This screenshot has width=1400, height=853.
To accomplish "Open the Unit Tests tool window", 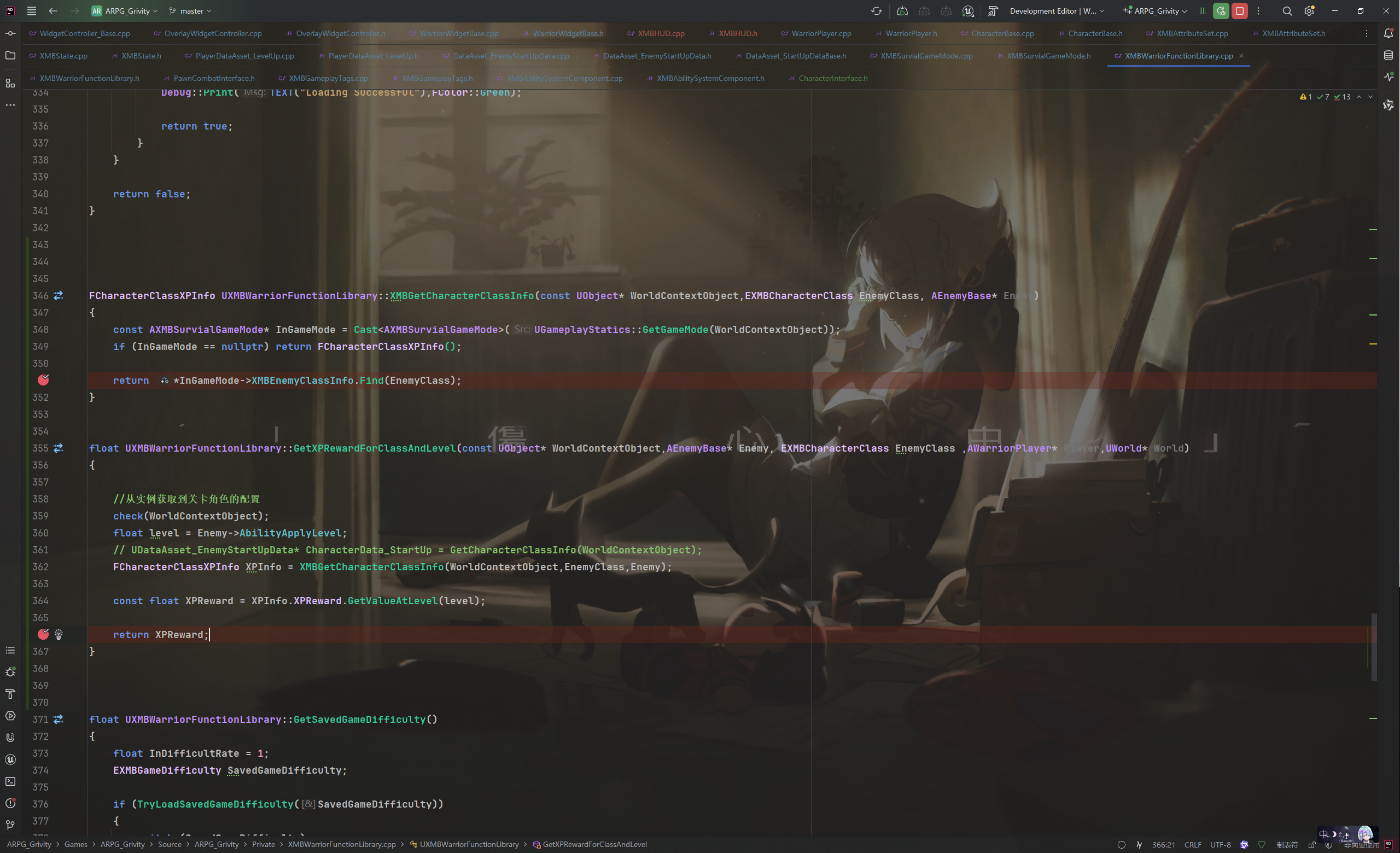I will tap(10, 738).
